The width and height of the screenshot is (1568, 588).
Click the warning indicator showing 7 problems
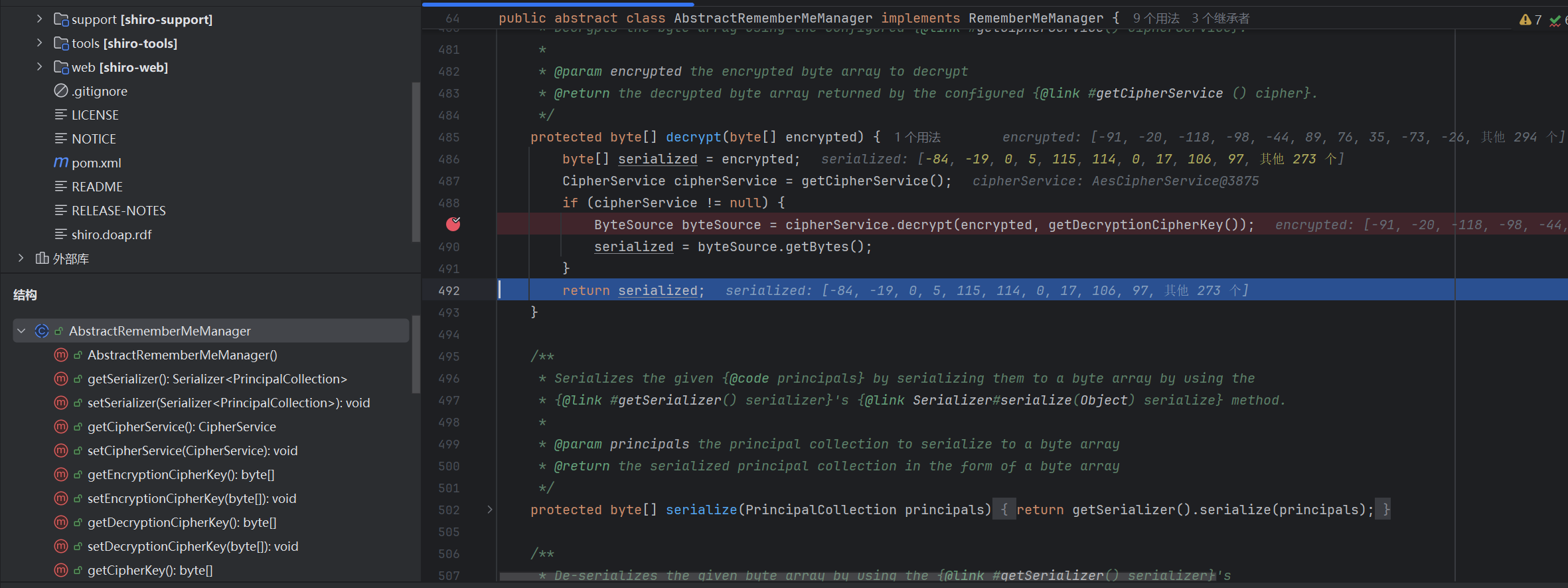click(1530, 20)
